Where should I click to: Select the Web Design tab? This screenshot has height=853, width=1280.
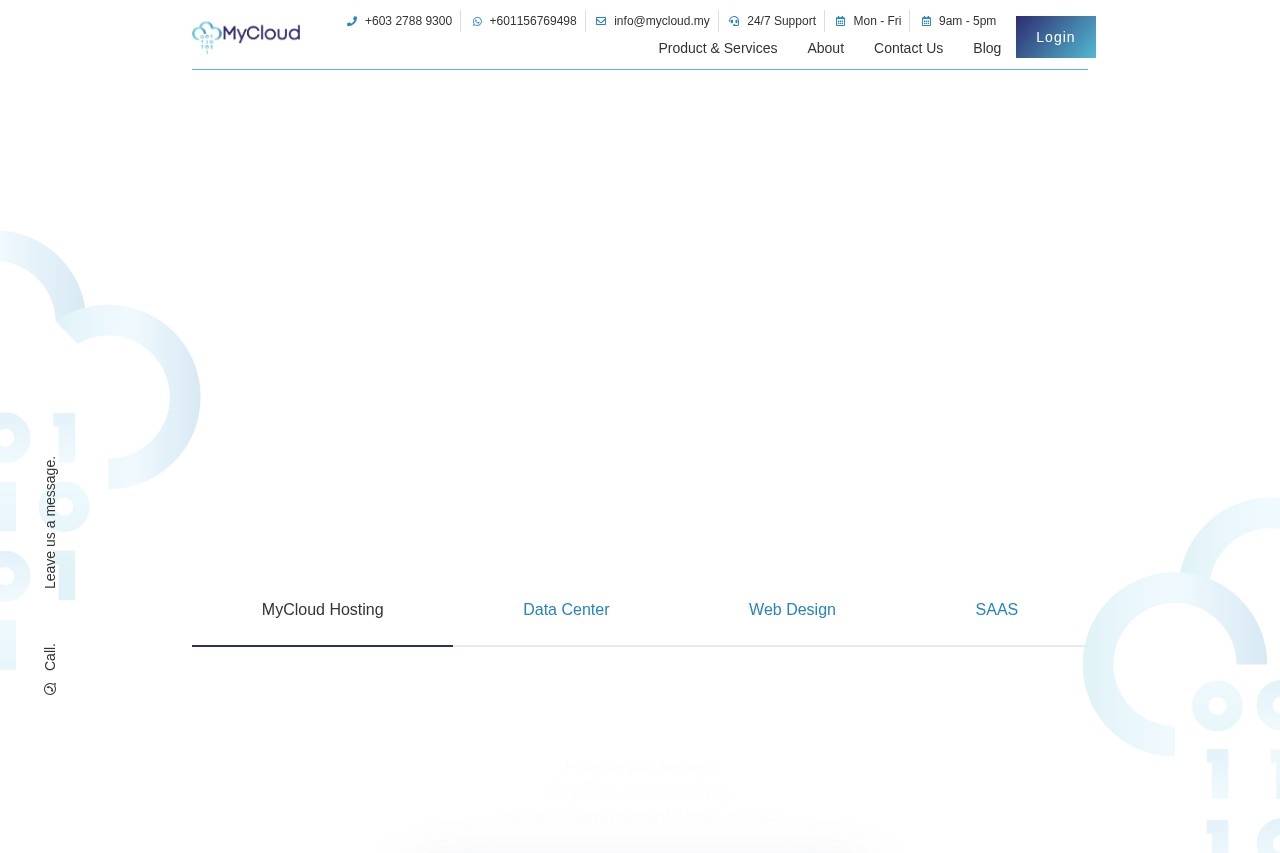point(792,610)
